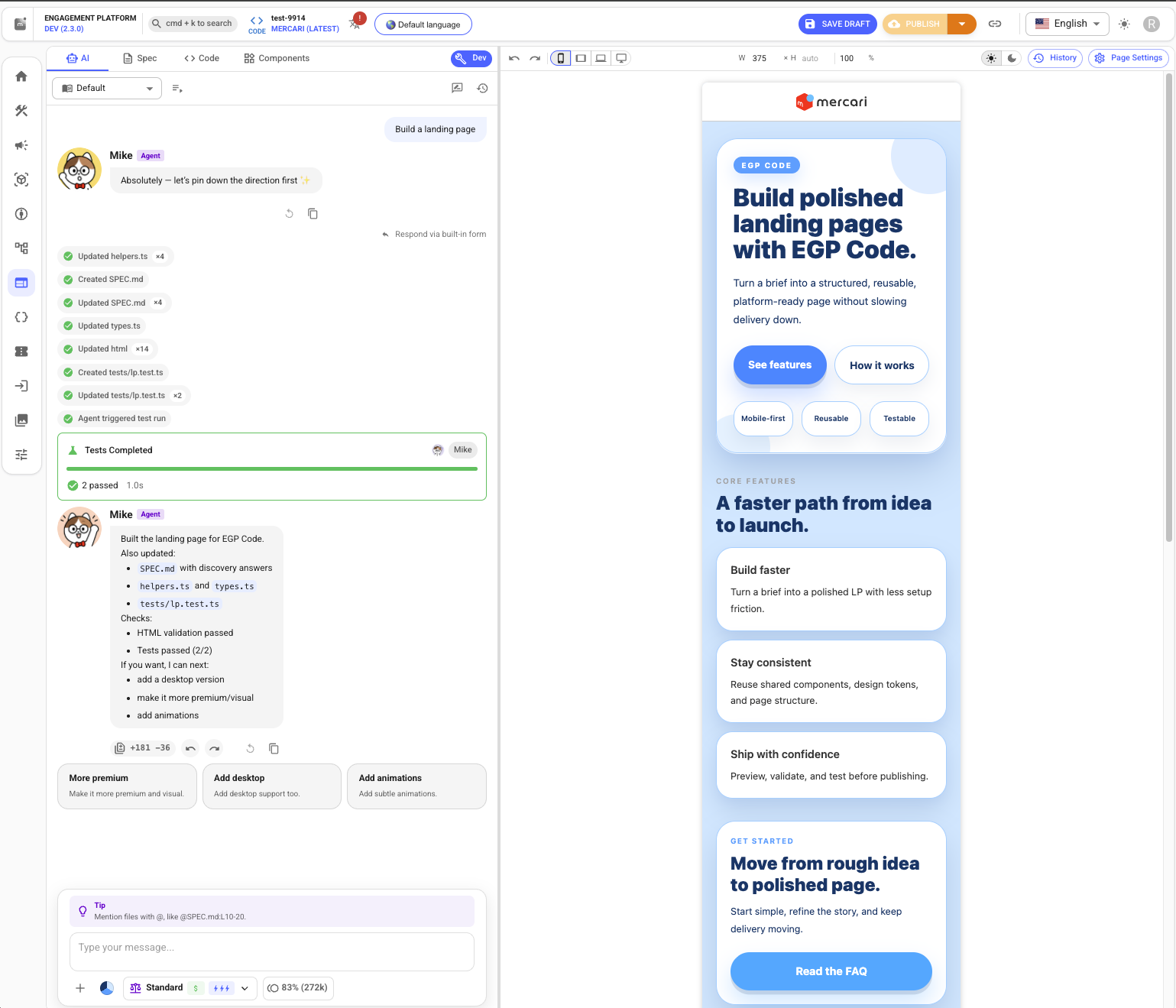
Task: Open the tools (hammer and wrench) sidebar icon
Action: 21,111
